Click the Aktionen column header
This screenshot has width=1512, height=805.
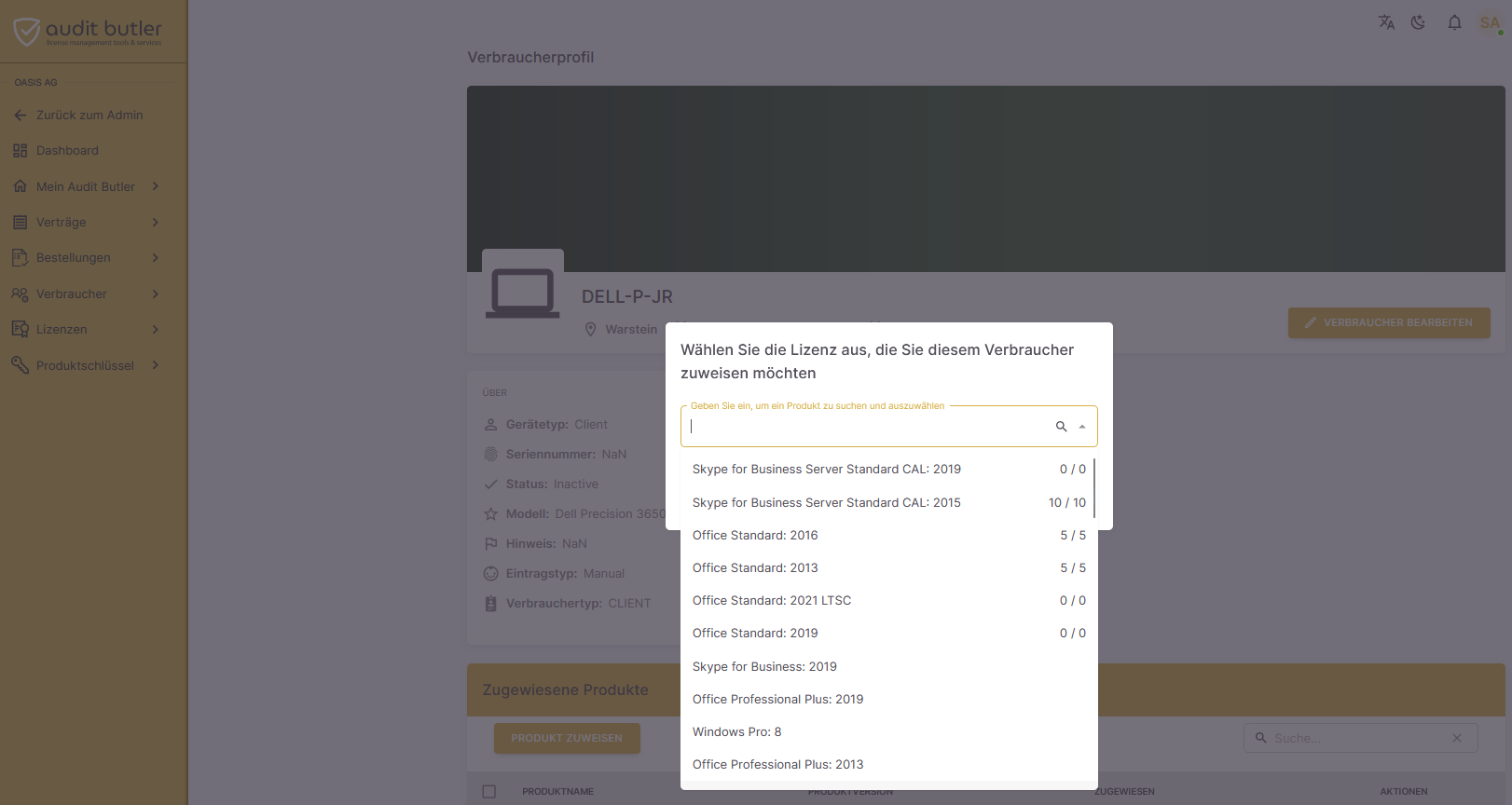coord(1404,792)
